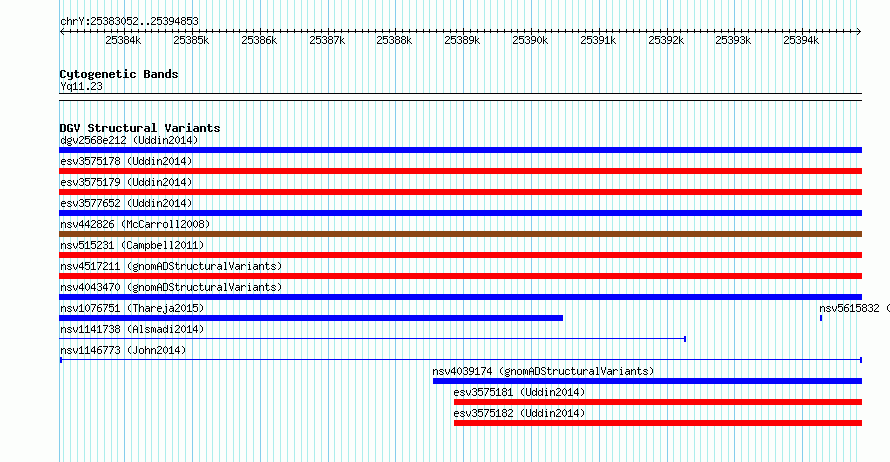The height and width of the screenshot is (462, 890).
Task: Click the right arrowhead of the ruler
Action: click(859, 32)
